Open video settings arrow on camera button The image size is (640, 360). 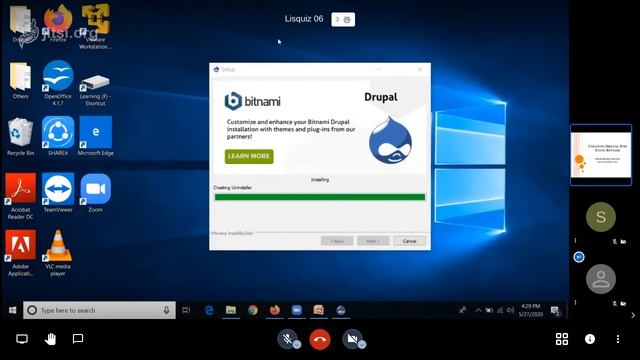362,344
